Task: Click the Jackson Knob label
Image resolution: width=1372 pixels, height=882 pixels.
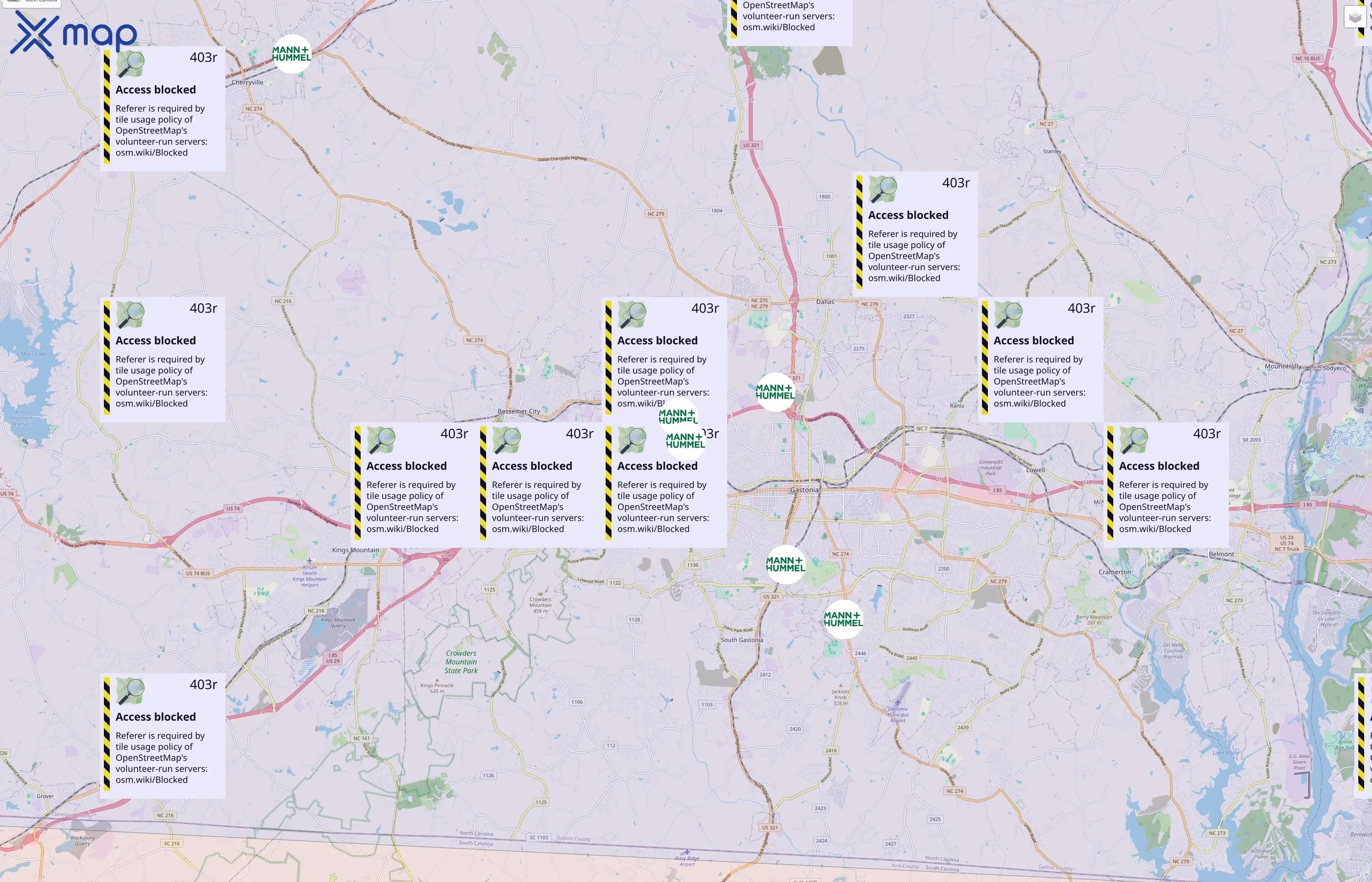Action: (840, 697)
